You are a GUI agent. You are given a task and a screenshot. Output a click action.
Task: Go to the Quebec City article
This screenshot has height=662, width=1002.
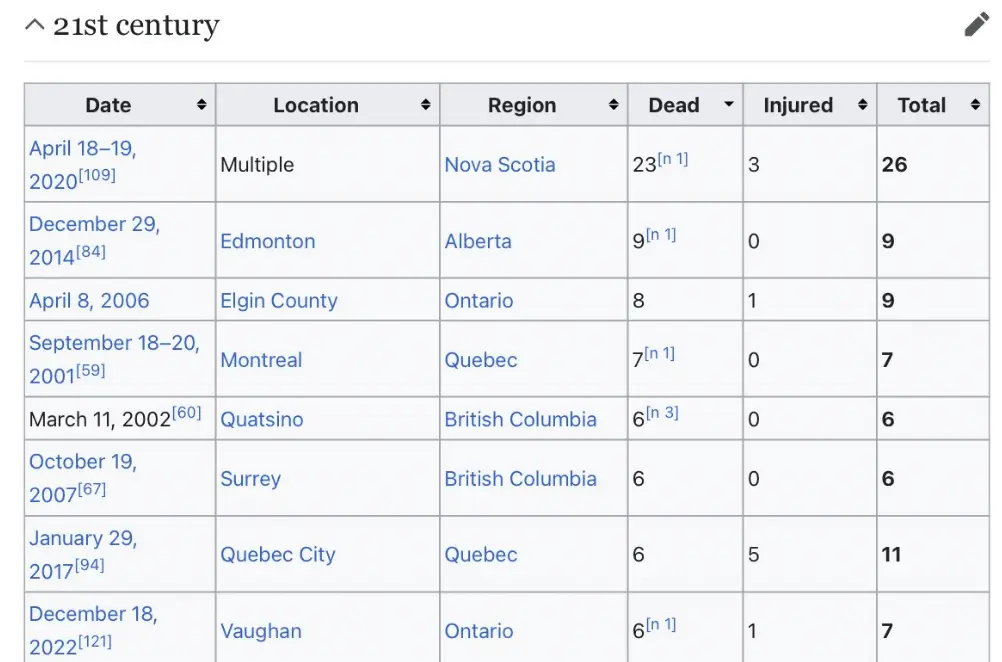tap(277, 555)
